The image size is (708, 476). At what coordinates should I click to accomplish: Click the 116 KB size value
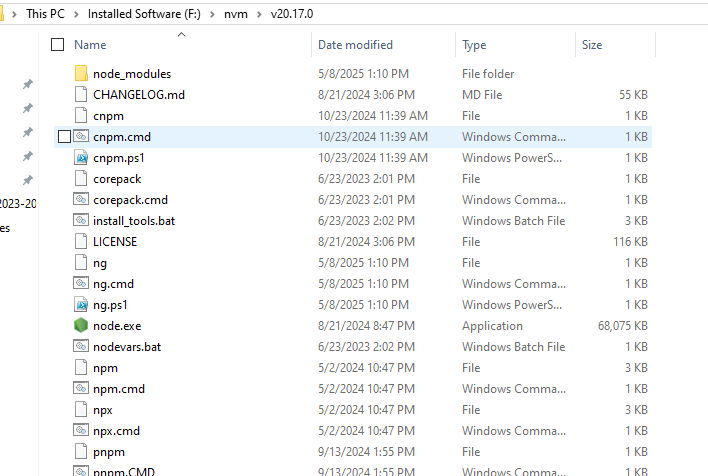[x=630, y=242]
